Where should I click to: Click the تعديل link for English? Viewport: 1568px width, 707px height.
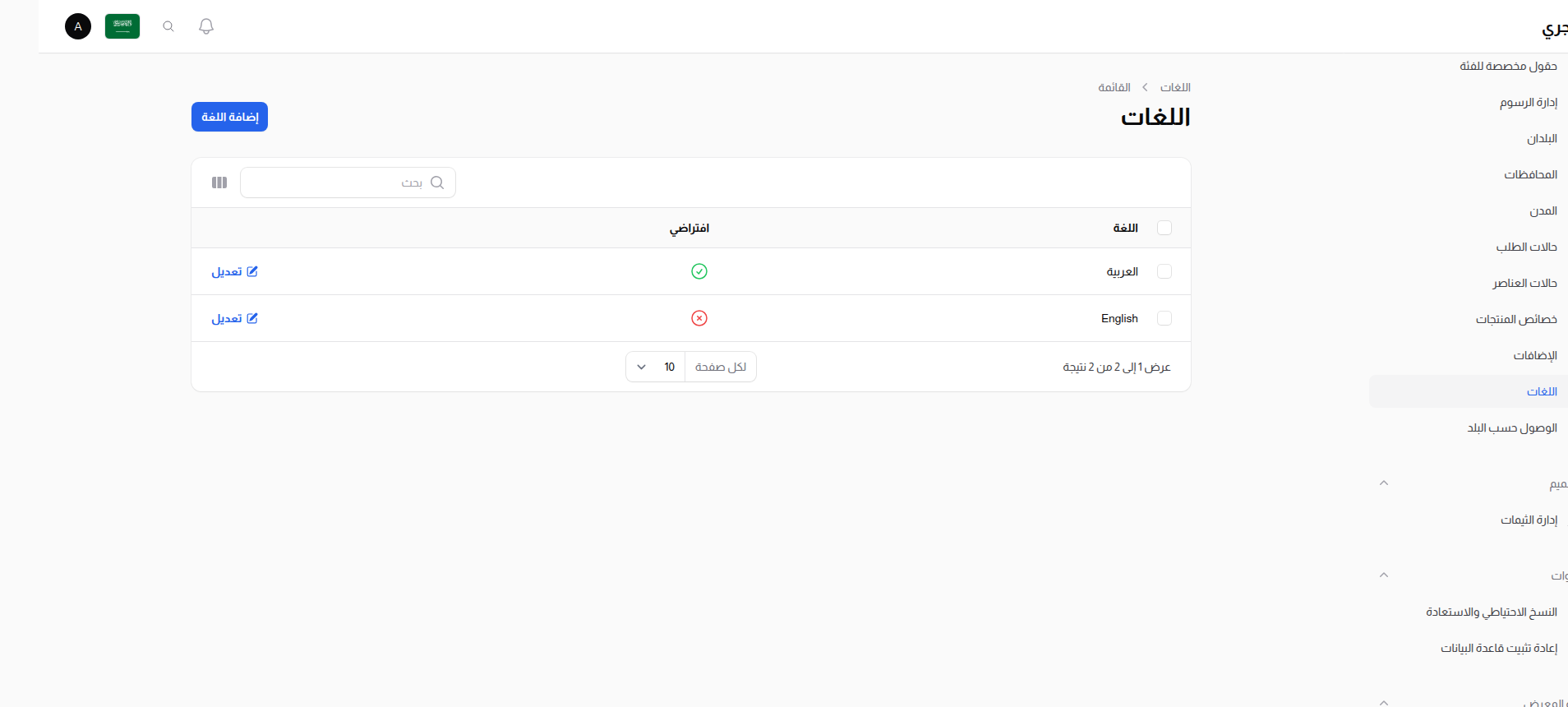(x=234, y=318)
